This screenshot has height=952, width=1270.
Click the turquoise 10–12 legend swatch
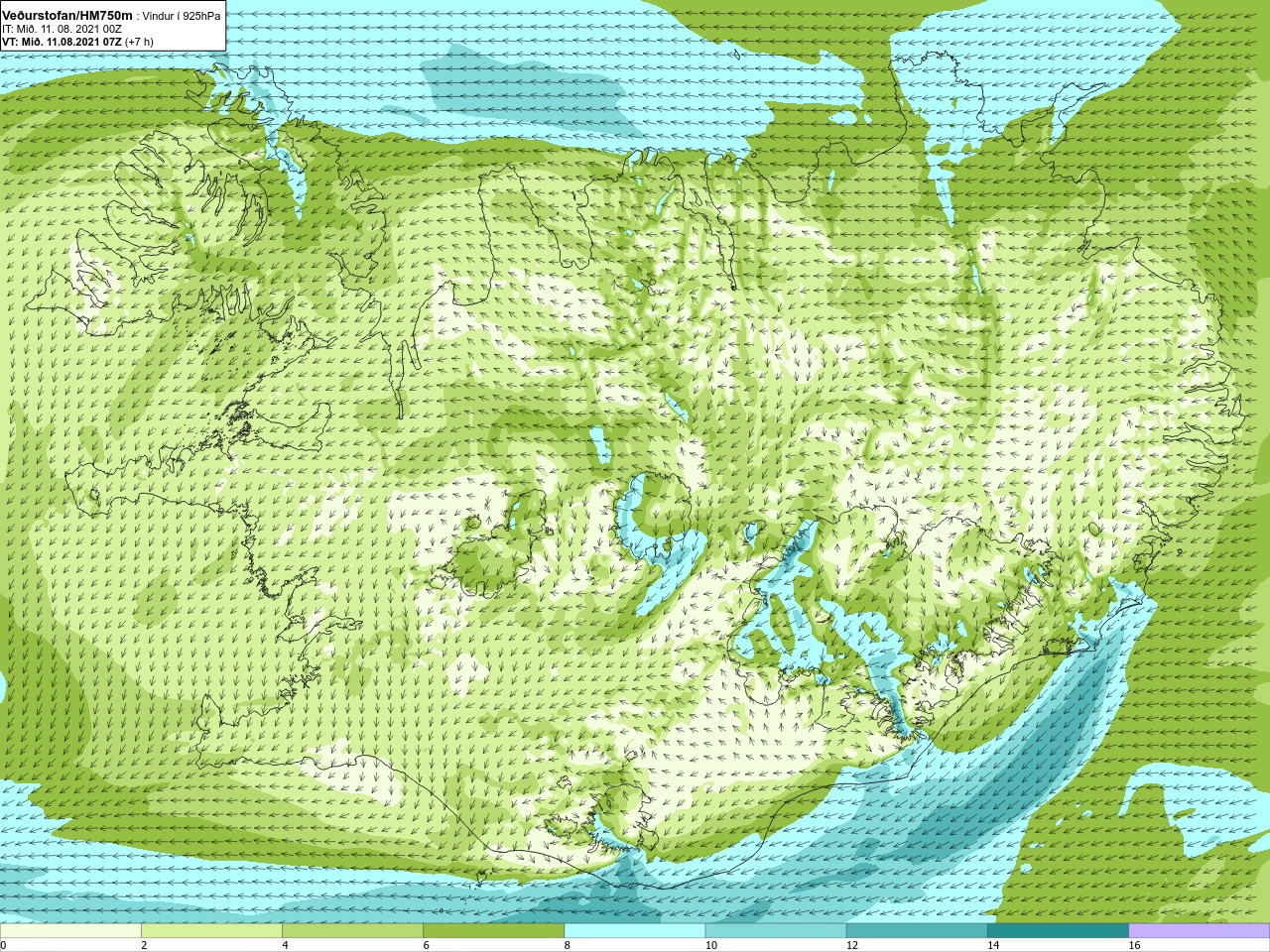(x=775, y=930)
